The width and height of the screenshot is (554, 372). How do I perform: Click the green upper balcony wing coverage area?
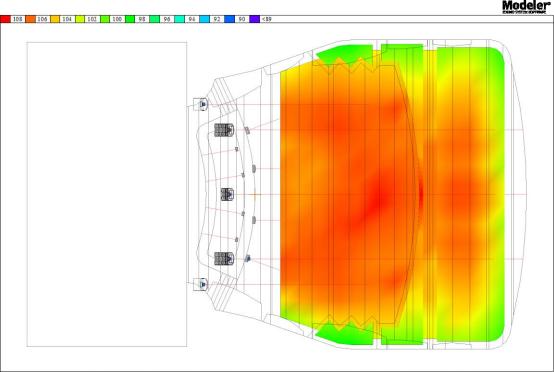tap(344, 54)
